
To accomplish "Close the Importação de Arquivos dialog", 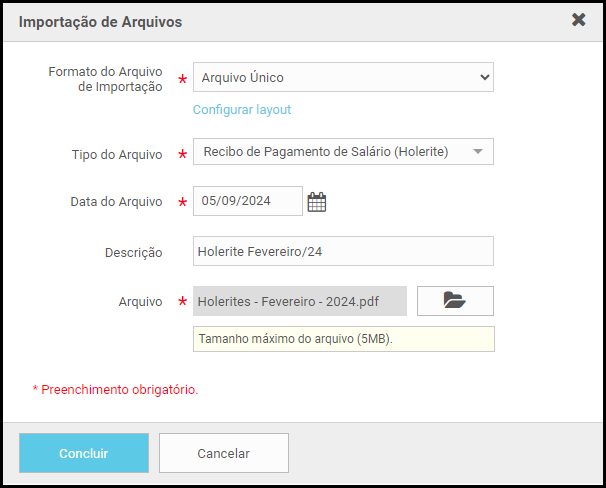I will (578, 20).
